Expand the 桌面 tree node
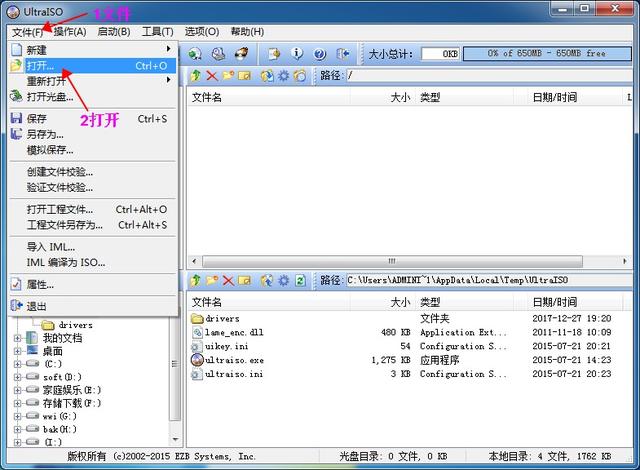The width and height of the screenshot is (640, 470). [17, 351]
